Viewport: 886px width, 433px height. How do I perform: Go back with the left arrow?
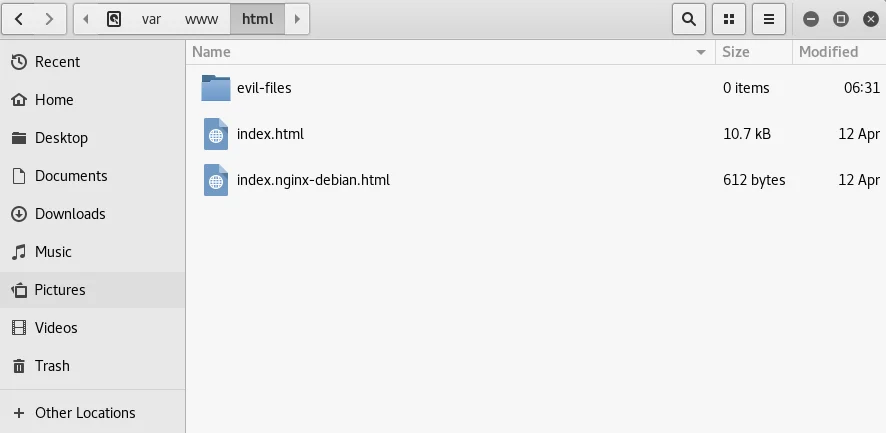coord(19,19)
